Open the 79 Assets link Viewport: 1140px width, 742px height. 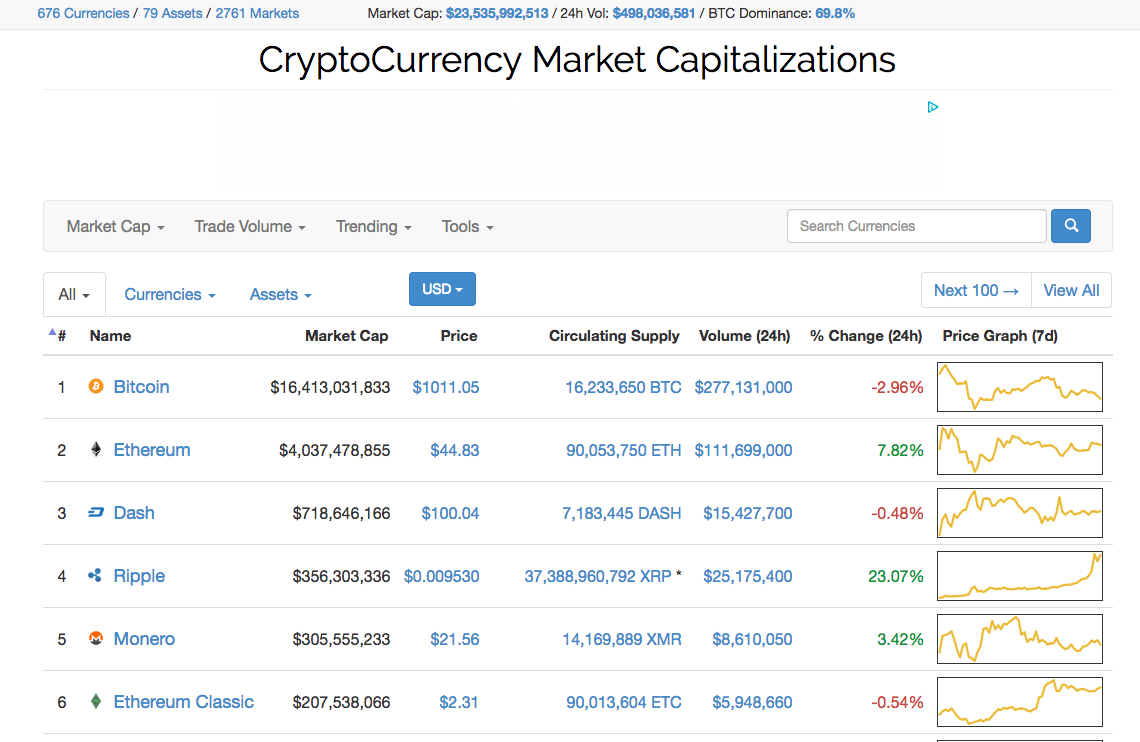(172, 13)
